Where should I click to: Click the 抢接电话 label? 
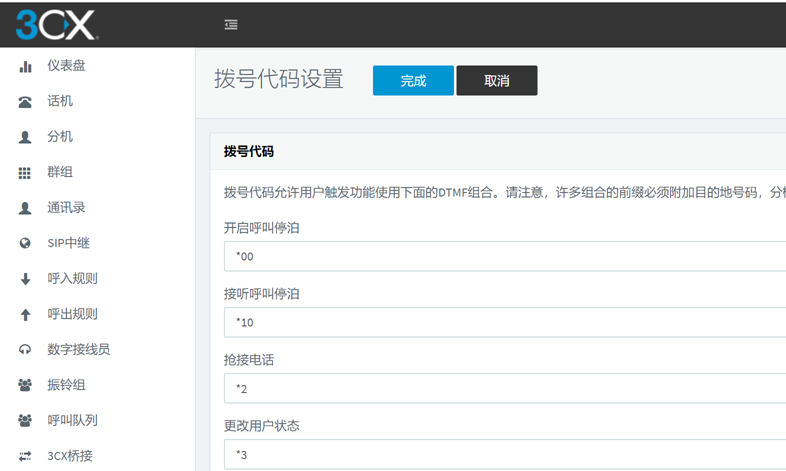(x=249, y=360)
